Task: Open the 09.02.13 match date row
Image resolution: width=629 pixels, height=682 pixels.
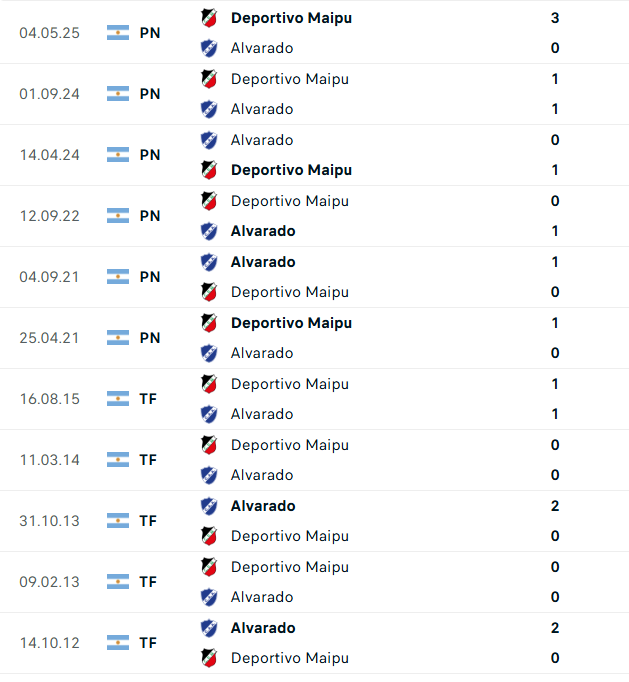Action: [314, 582]
